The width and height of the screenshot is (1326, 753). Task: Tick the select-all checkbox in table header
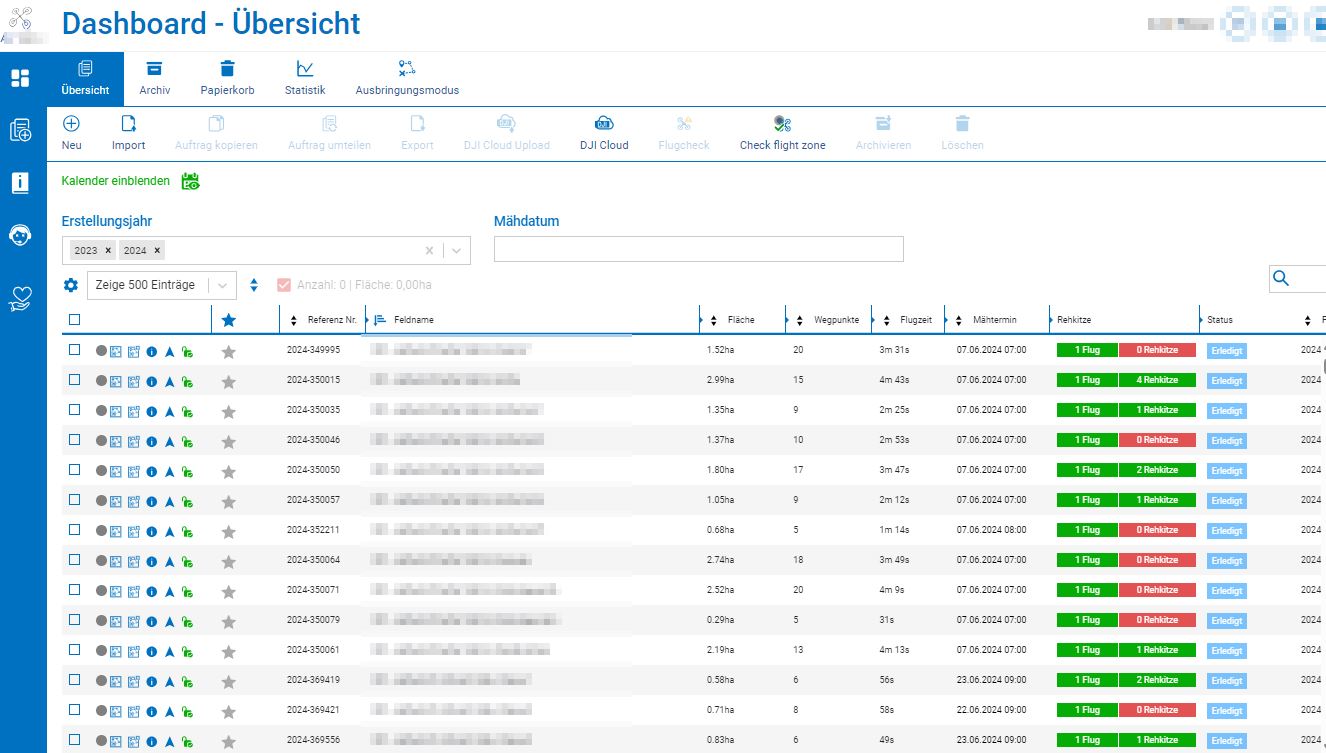(x=74, y=320)
